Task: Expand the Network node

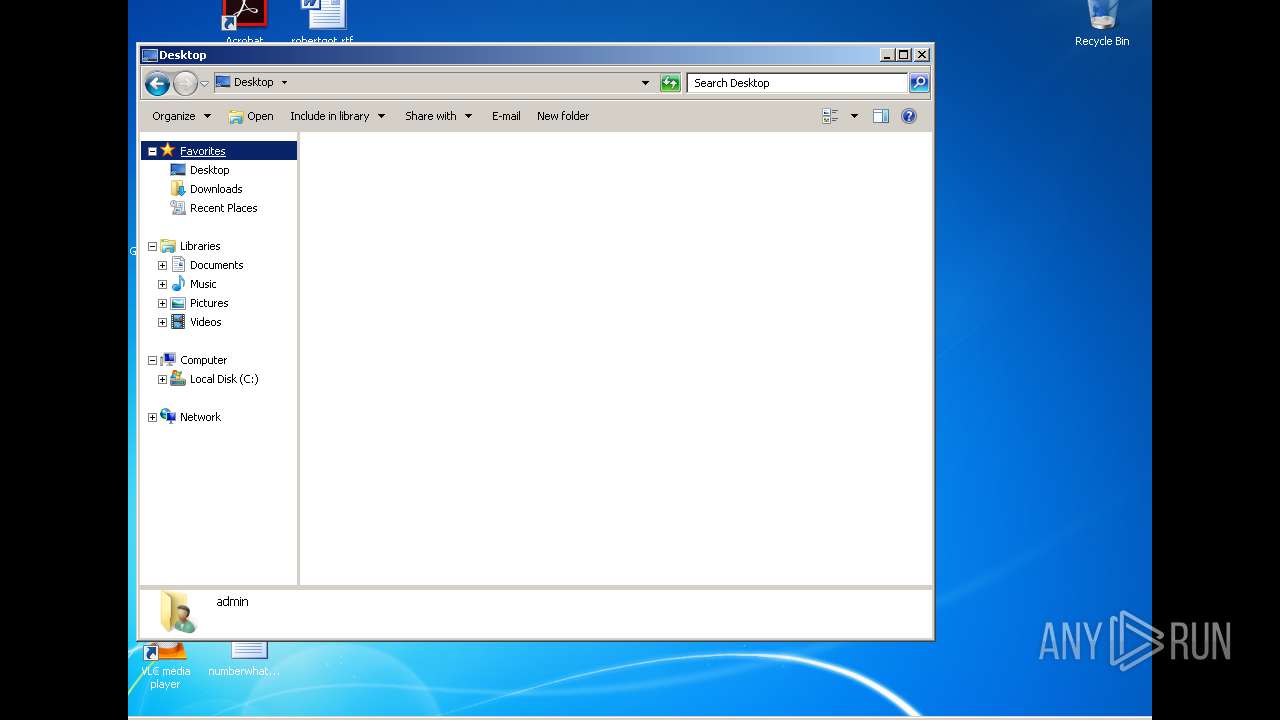Action: point(152,417)
